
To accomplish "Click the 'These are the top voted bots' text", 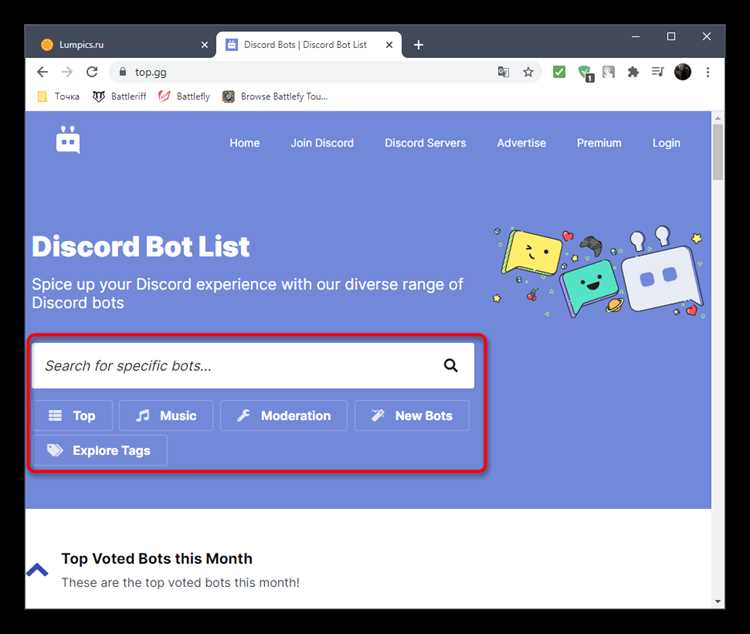I will pyautogui.click(x=180, y=583).
